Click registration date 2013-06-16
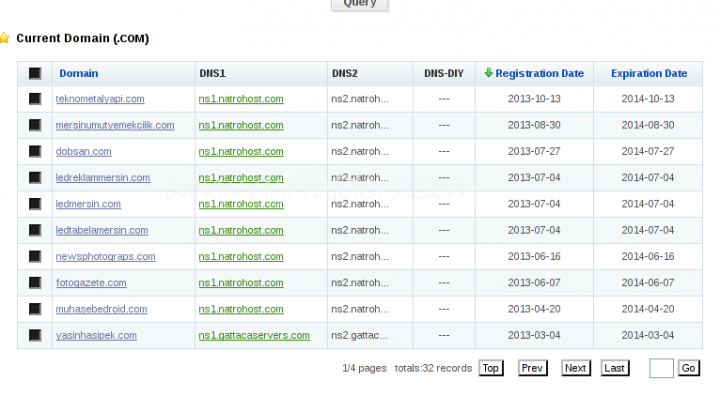This screenshot has width=720, height=396. point(534,256)
